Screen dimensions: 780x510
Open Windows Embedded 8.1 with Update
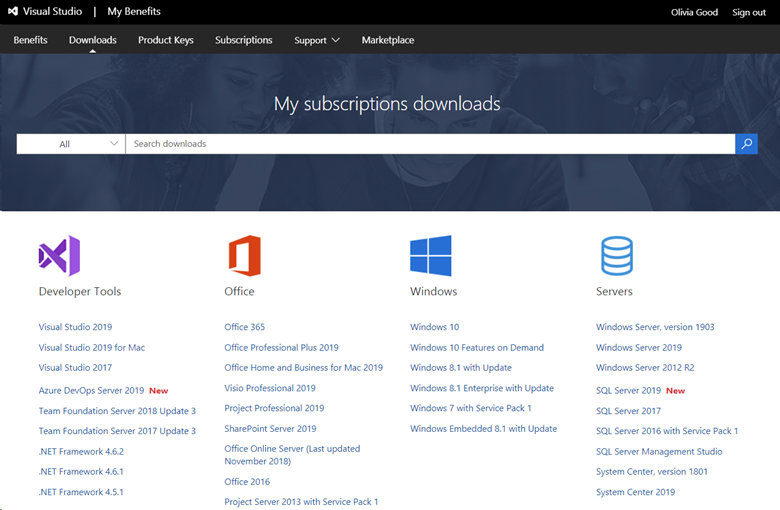click(x=484, y=428)
